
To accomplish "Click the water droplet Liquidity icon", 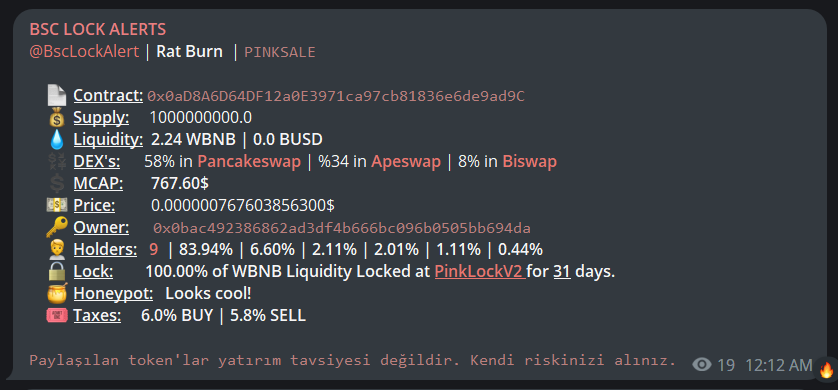I will click(x=57, y=139).
